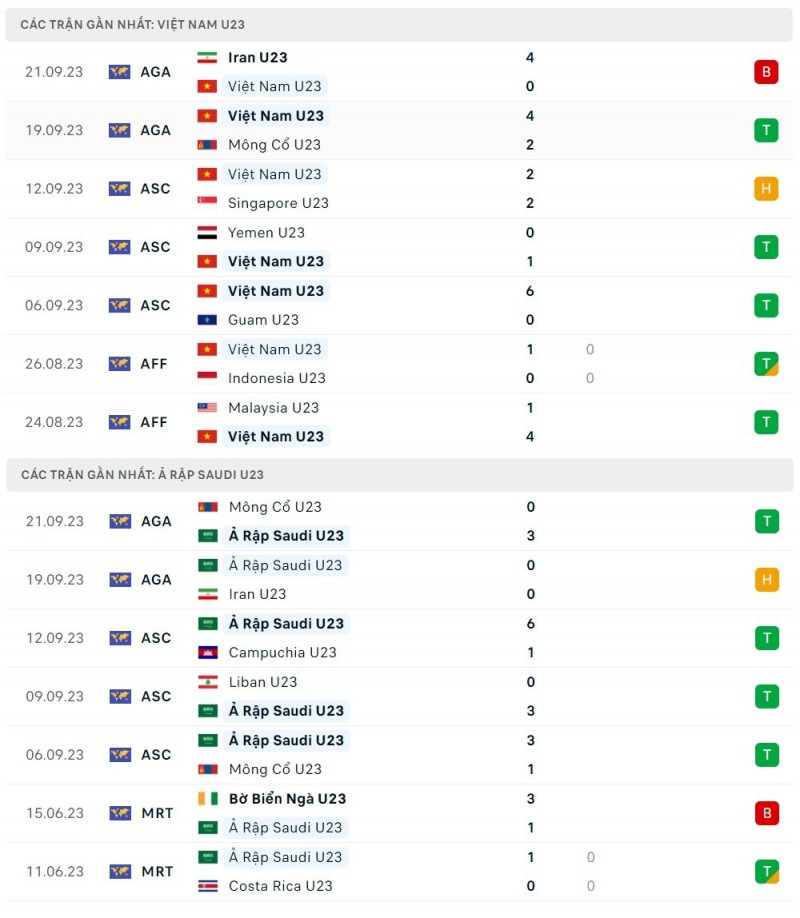Click the orange H badge for Singapore U23 match
This screenshot has height=918, width=800.
pyautogui.click(x=766, y=188)
